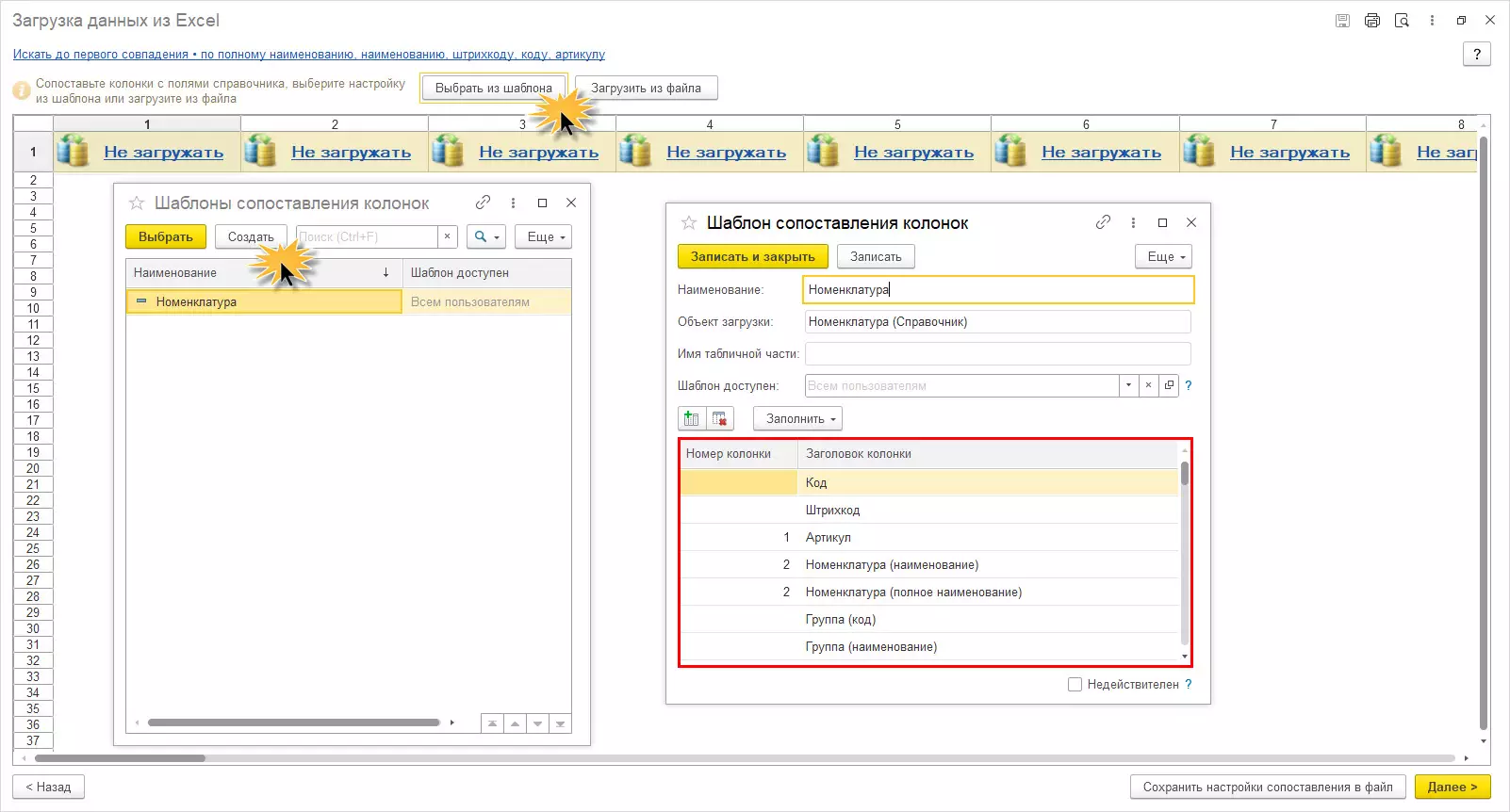Tick the "Недействителен" checkbox
The image size is (1510, 812).
(1075, 685)
